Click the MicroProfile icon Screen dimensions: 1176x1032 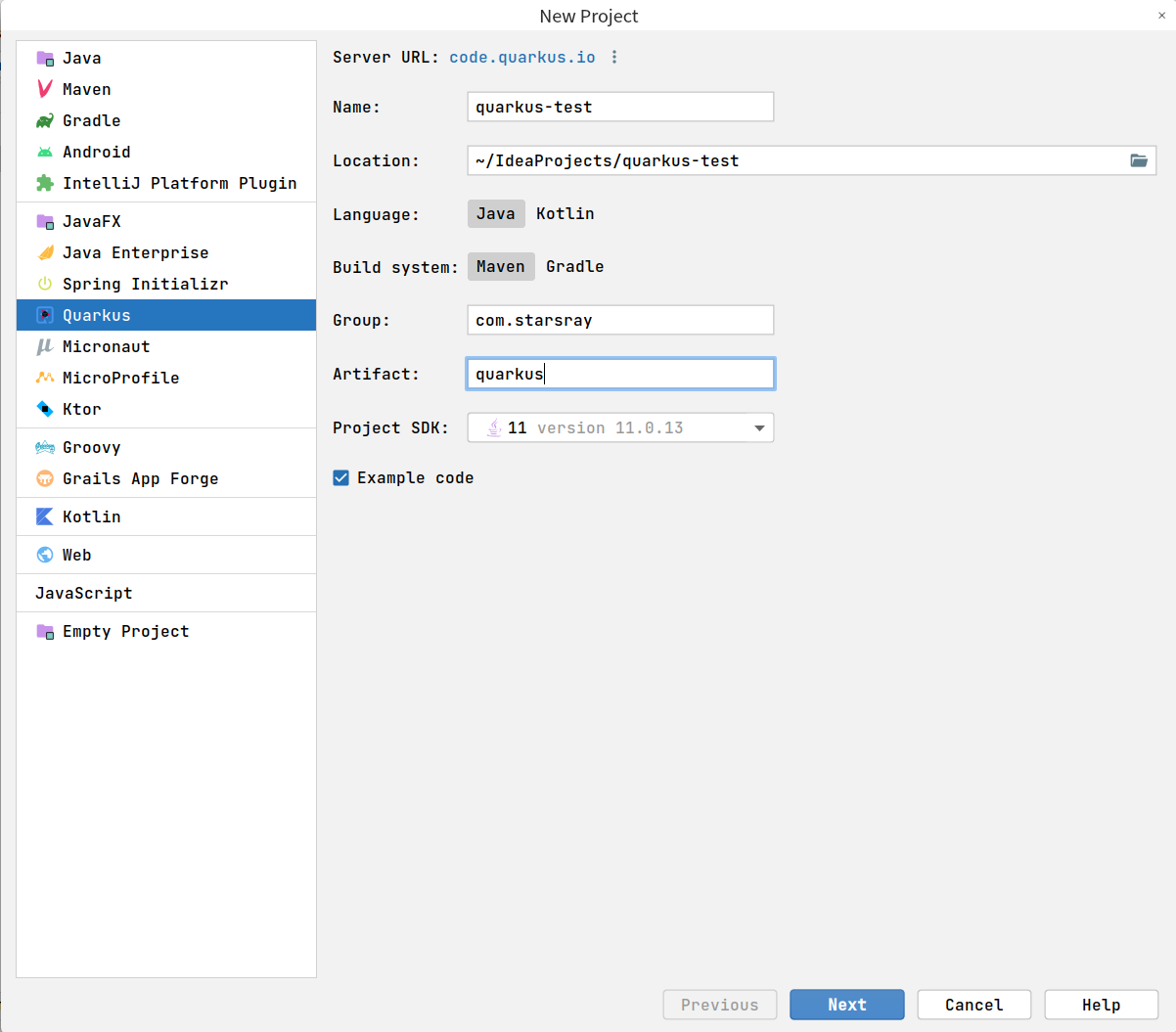click(x=45, y=378)
